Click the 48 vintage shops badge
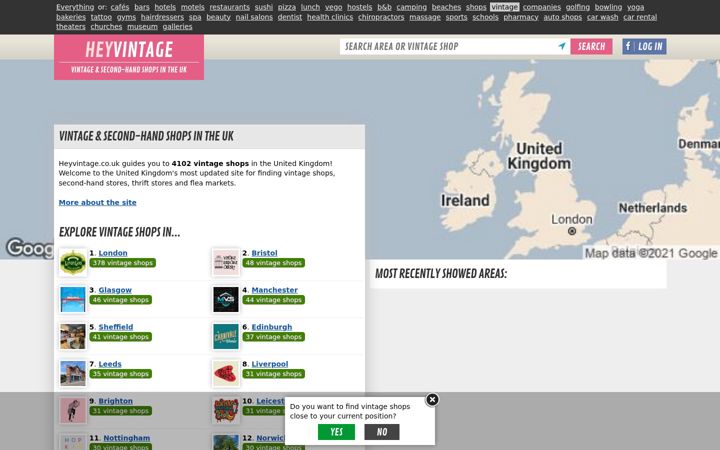The height and width of the screenshot is (450, 720). point(274,263)
